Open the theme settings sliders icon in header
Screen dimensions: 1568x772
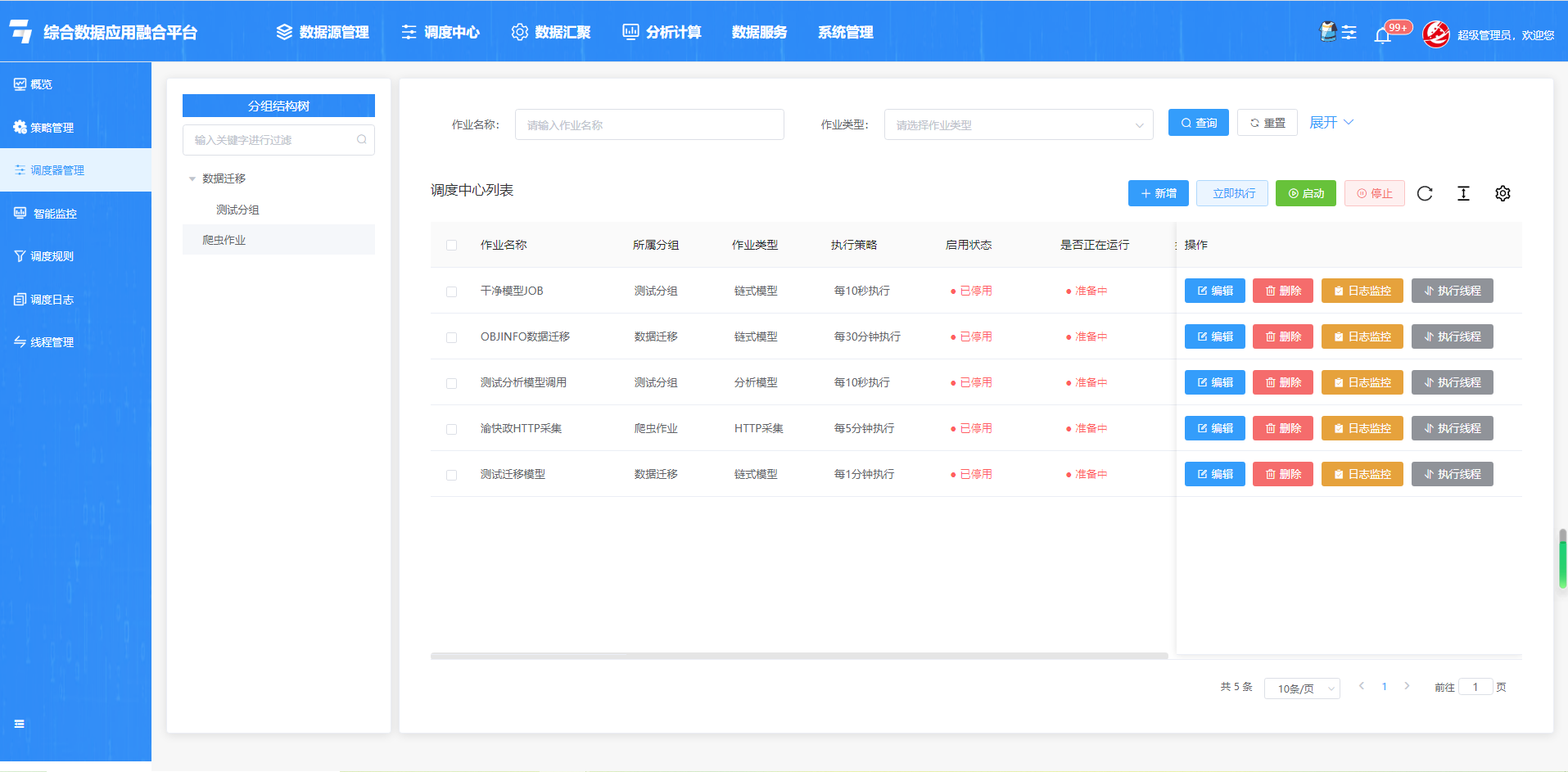point(1349,33)
